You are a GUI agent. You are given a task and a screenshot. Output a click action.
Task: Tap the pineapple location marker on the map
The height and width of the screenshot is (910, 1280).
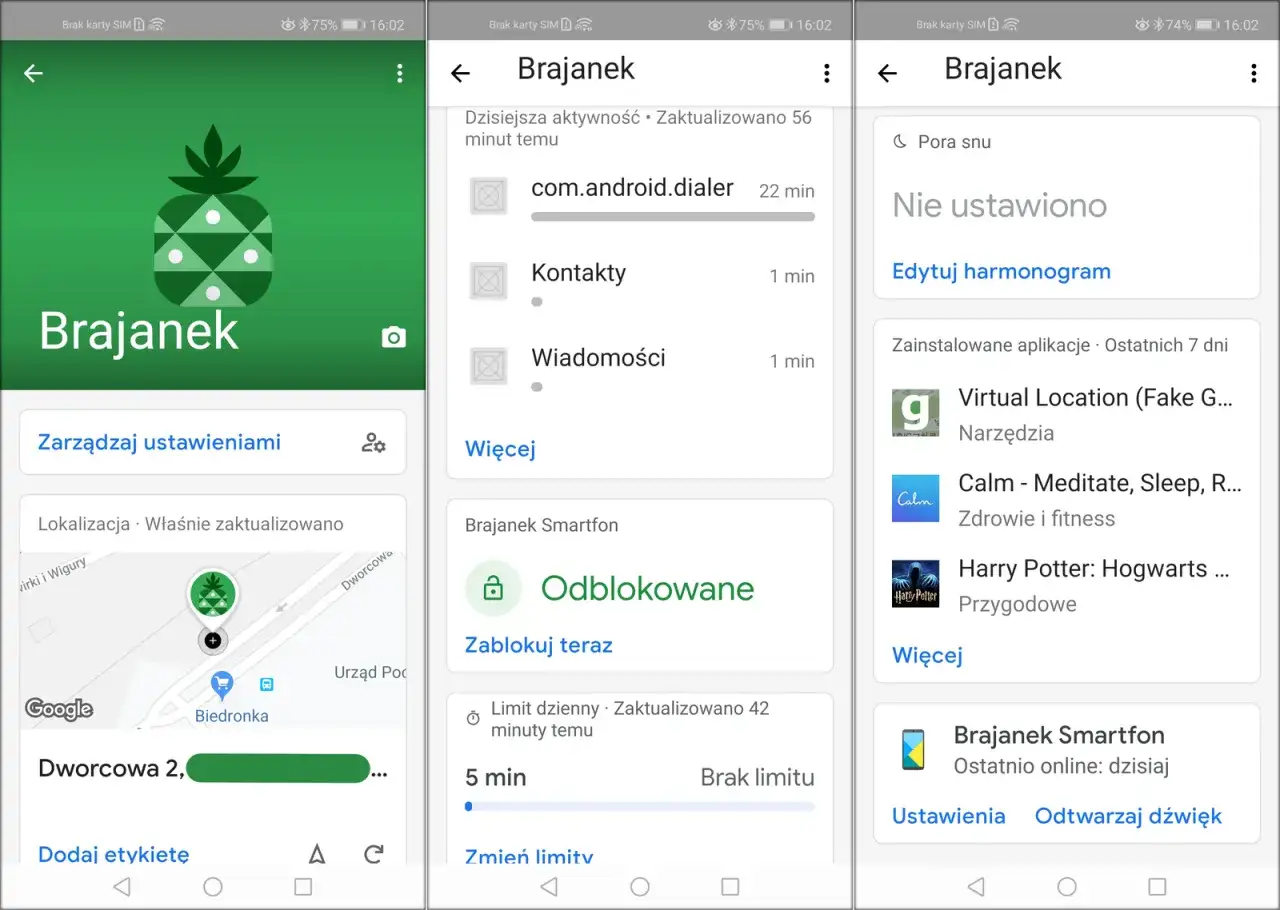[212, 598]
